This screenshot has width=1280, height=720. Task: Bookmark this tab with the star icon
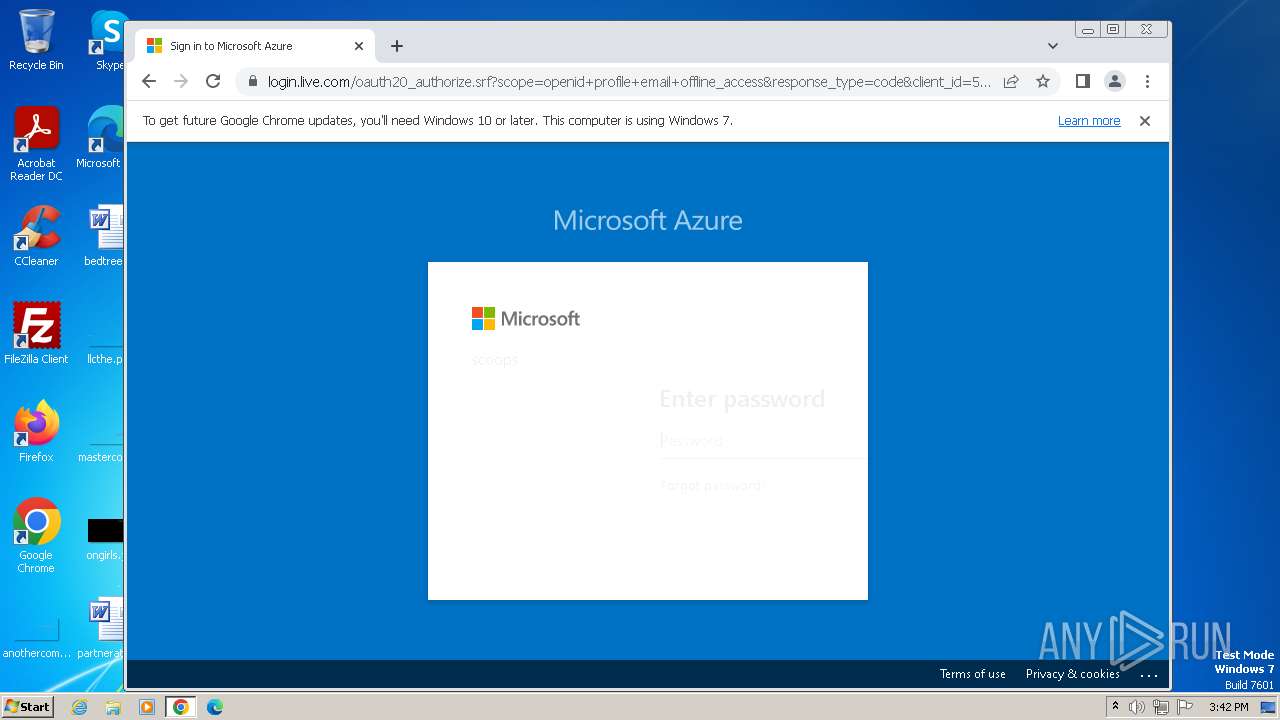pos(1043,81)
